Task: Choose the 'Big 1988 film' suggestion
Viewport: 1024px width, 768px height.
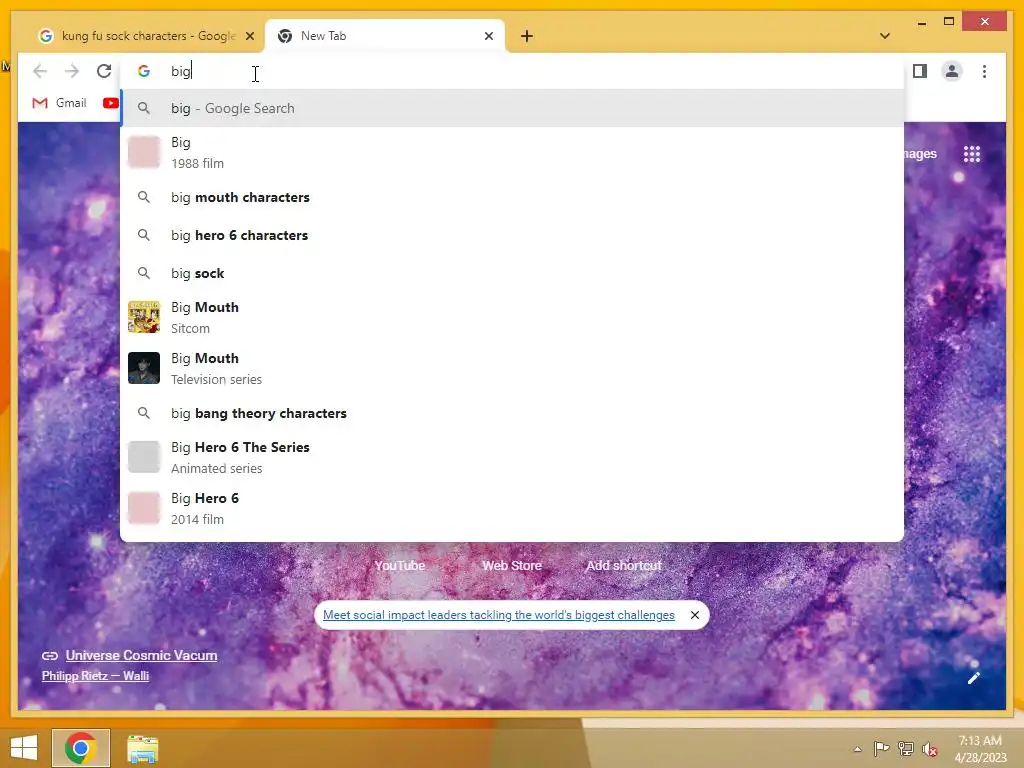Action: (x=512, y=152)
